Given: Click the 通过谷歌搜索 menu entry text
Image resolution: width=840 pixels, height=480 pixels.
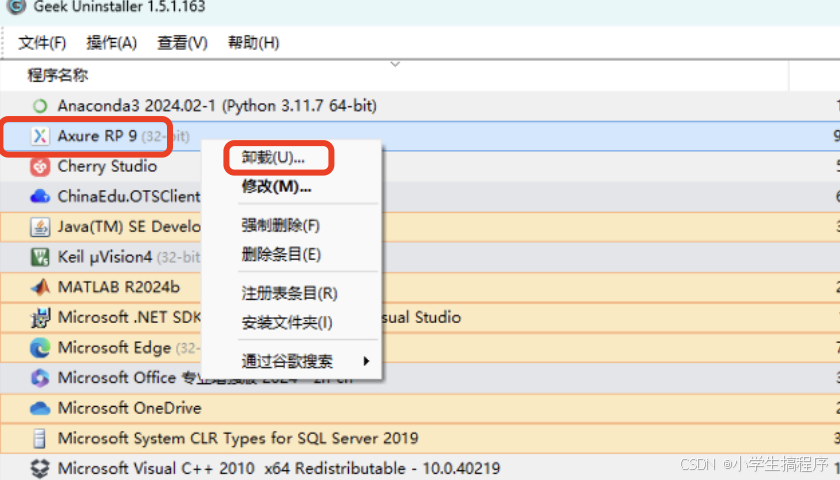Looking at the screenshot, I should click(x=287, y=361).
